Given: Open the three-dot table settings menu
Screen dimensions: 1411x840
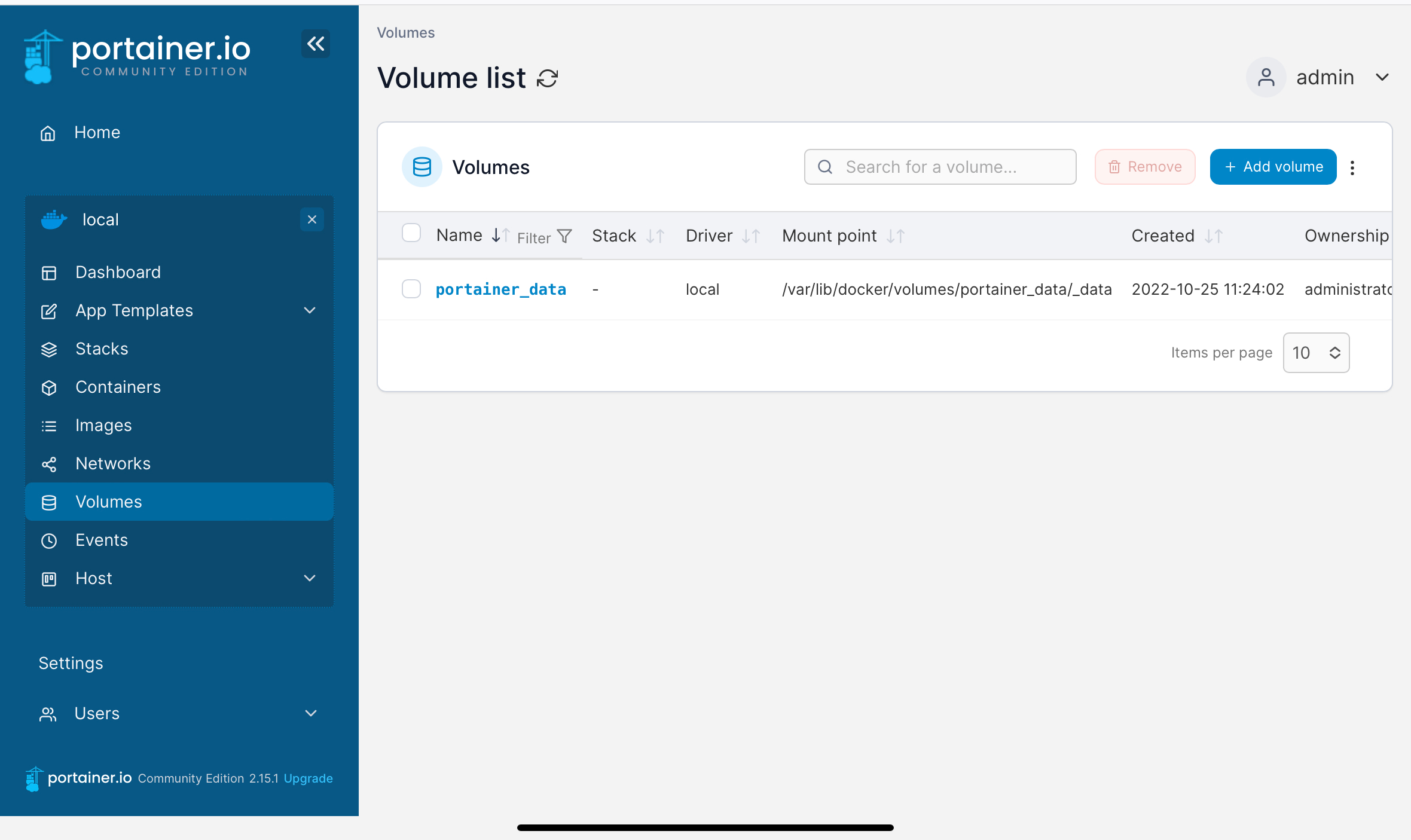Looking at the screenshot, I should click(x=1352, y=167).
